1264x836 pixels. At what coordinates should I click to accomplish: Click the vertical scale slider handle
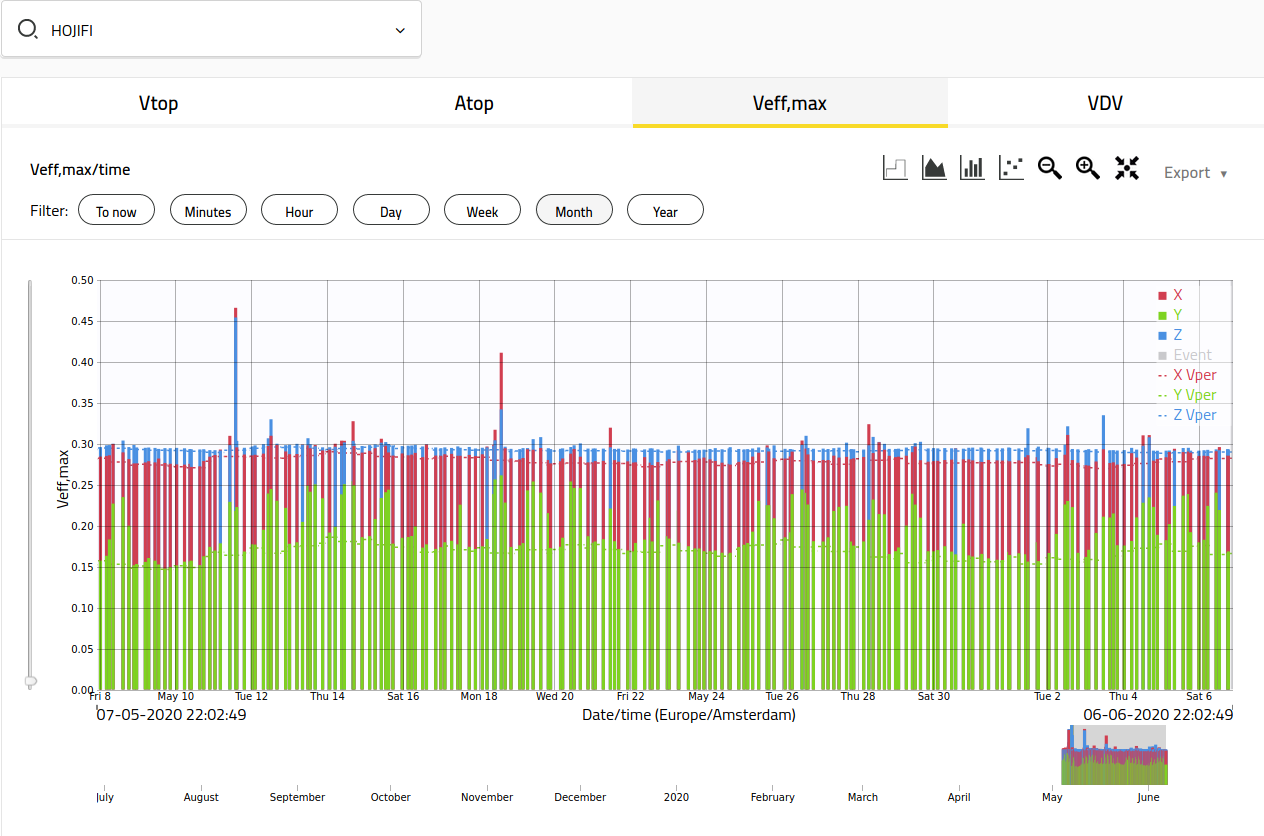coord(31,682)
